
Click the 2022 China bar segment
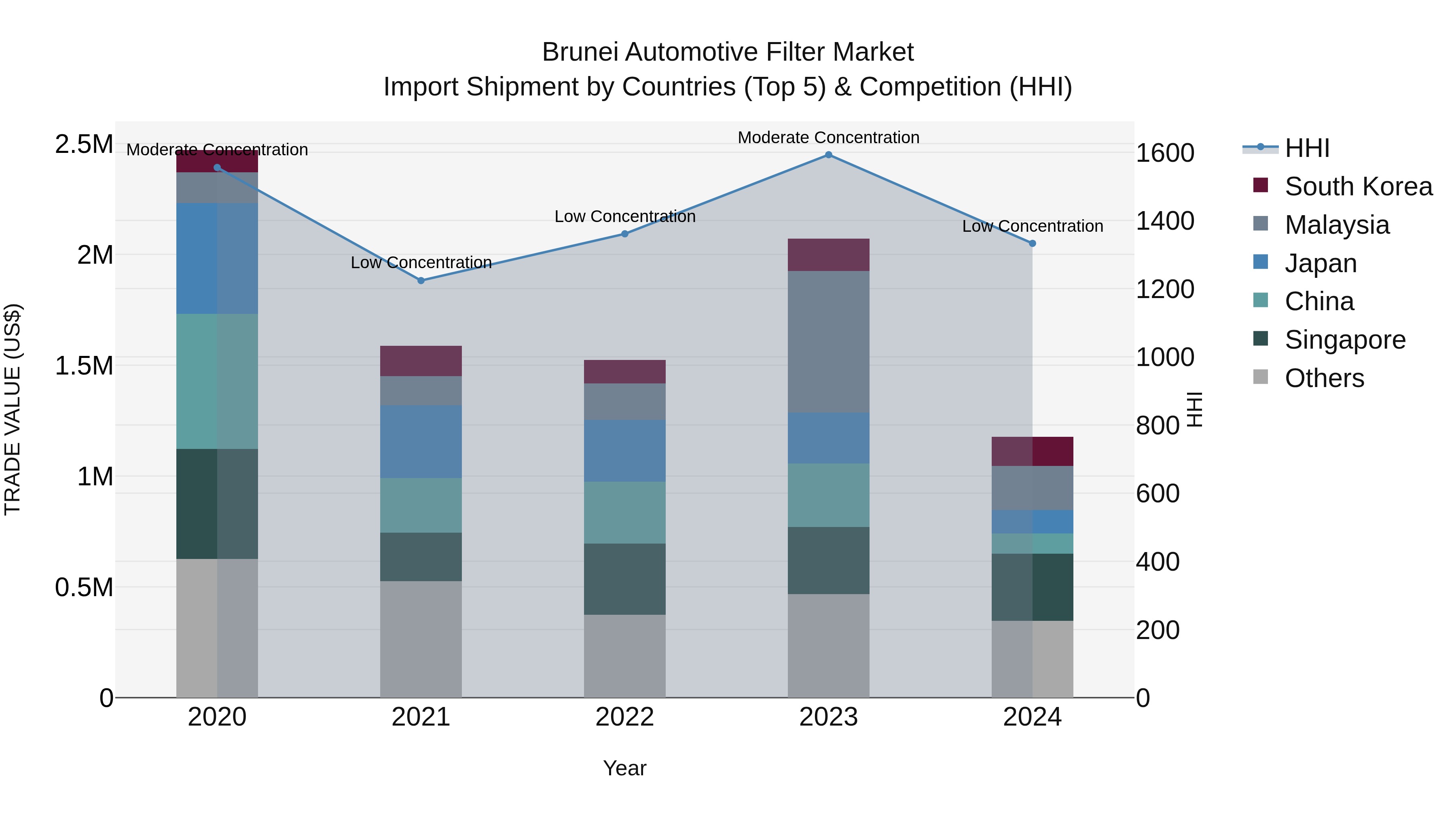click(x=624, y=513)
